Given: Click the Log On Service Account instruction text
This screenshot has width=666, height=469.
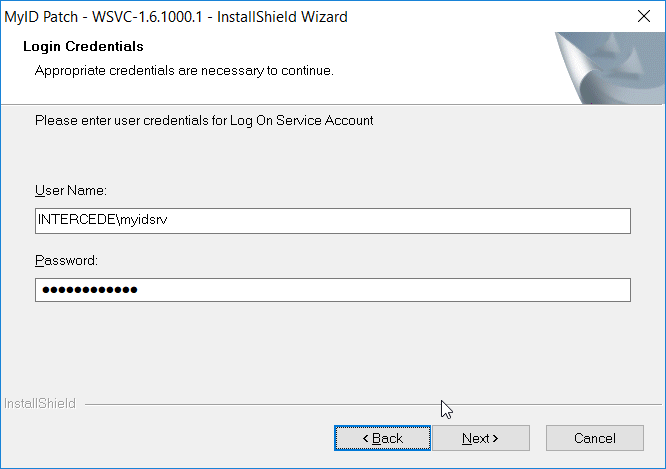Looking at the screenshot, I should click(204, 121).
